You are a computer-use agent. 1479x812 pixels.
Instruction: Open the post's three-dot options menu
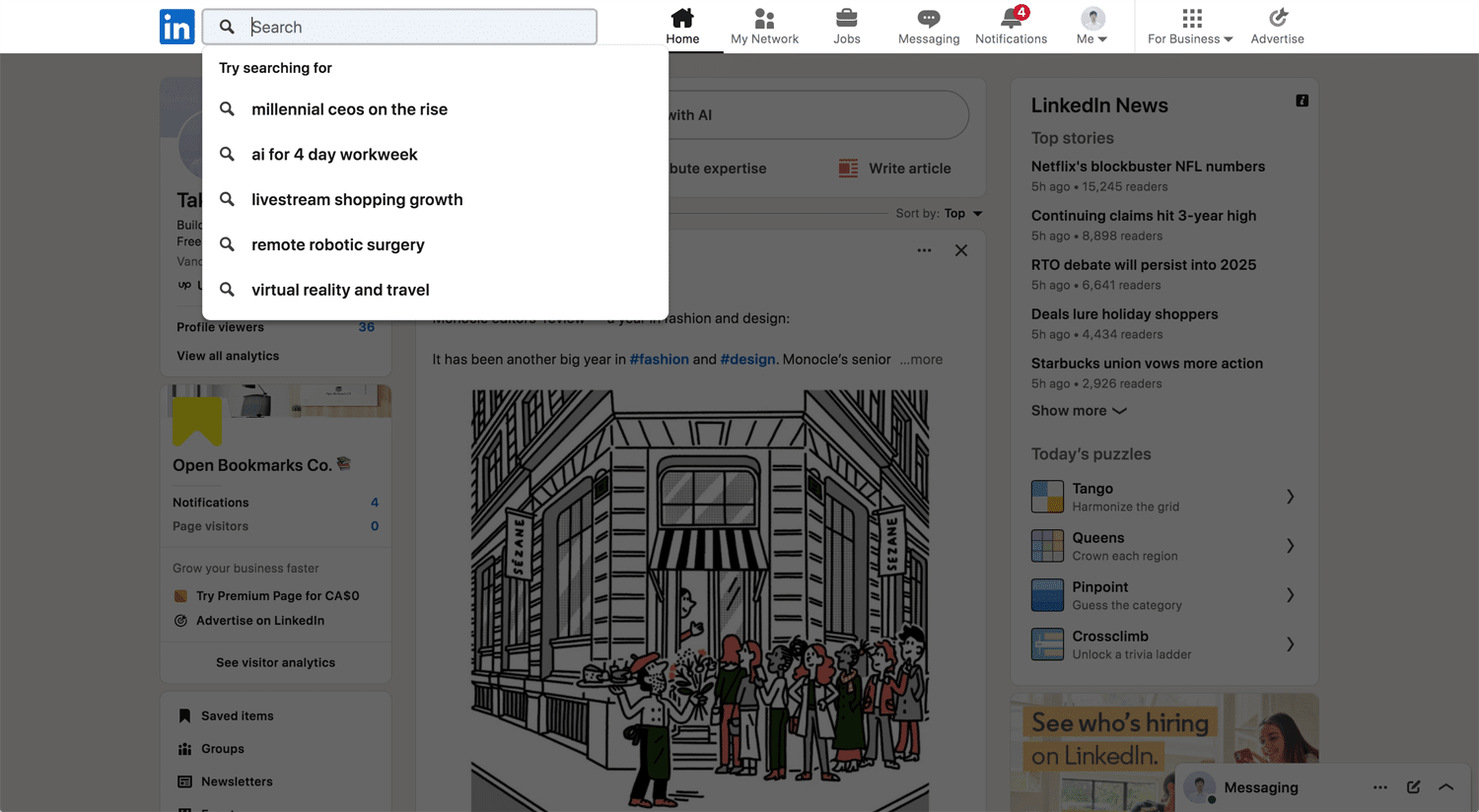(924, 250)
